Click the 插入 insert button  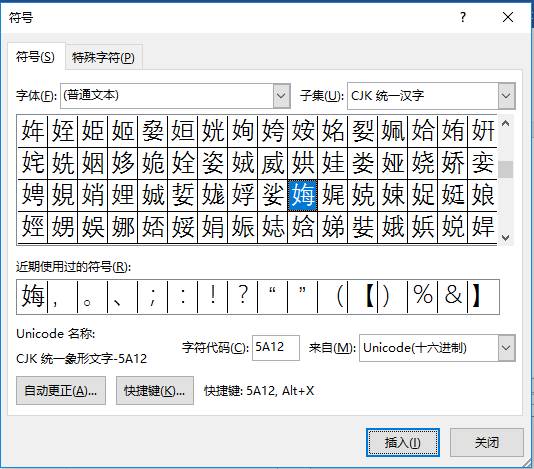click(403, 442)
